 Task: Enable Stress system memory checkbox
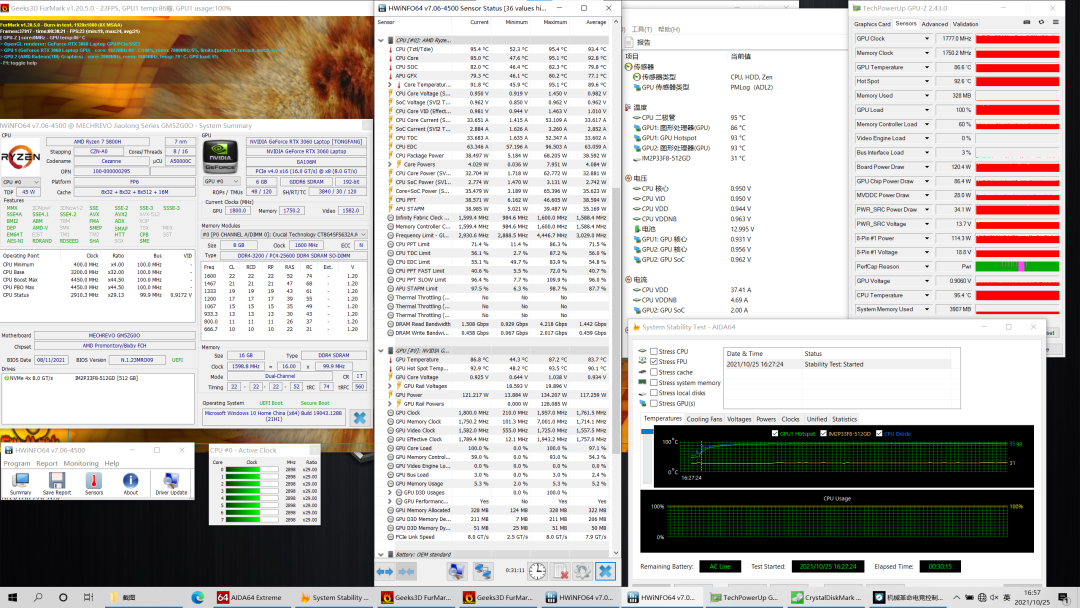(654, 383)
